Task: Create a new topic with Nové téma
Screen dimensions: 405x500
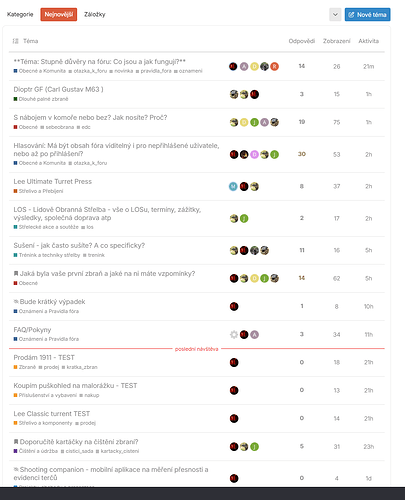Action: click(367, 15)
